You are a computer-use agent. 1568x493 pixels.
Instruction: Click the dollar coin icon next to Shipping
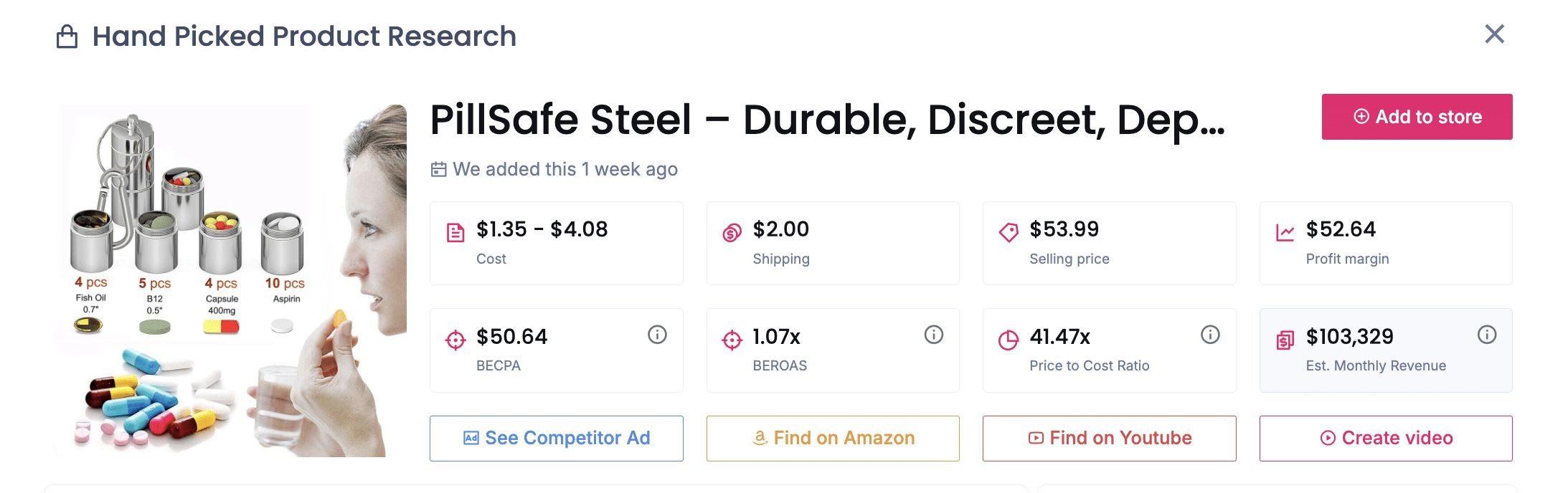tap(731, 231)
